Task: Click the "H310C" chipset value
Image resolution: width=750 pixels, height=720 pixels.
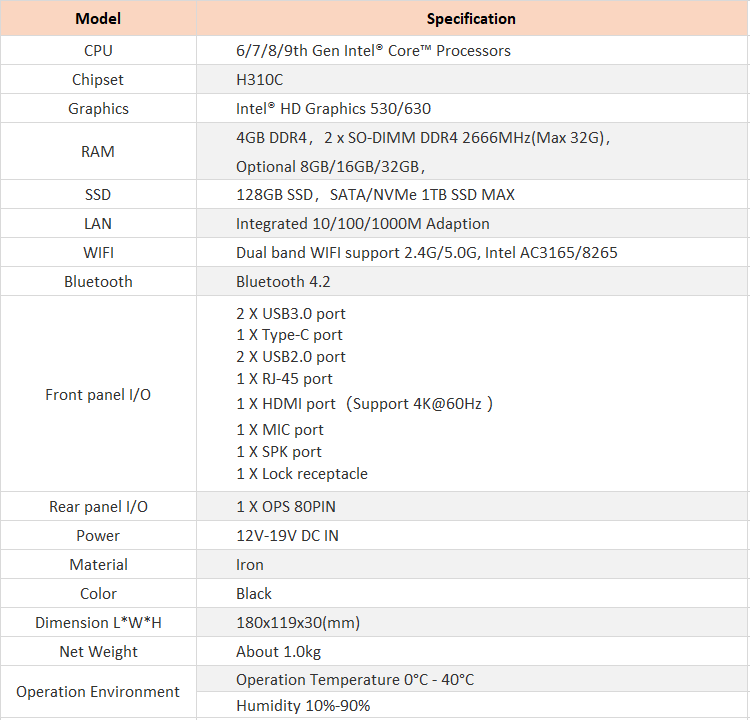Action: (x=259, y=79)
